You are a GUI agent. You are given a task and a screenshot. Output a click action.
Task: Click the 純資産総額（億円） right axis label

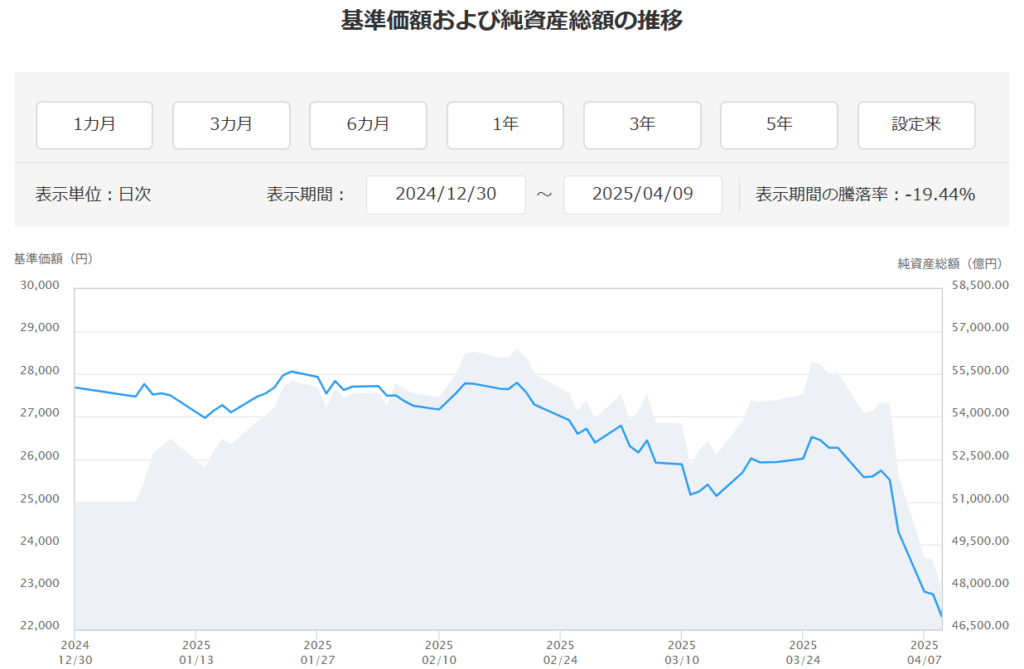[x=948, y=263]
